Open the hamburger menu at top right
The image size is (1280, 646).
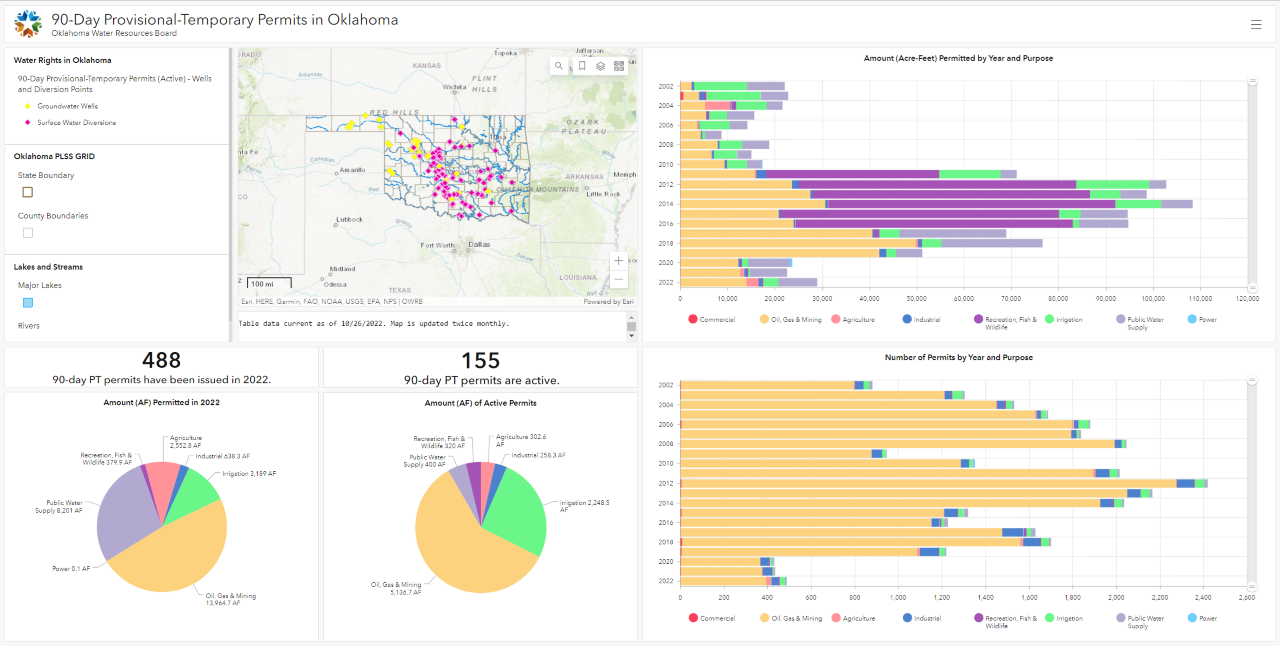[1256, 24]
